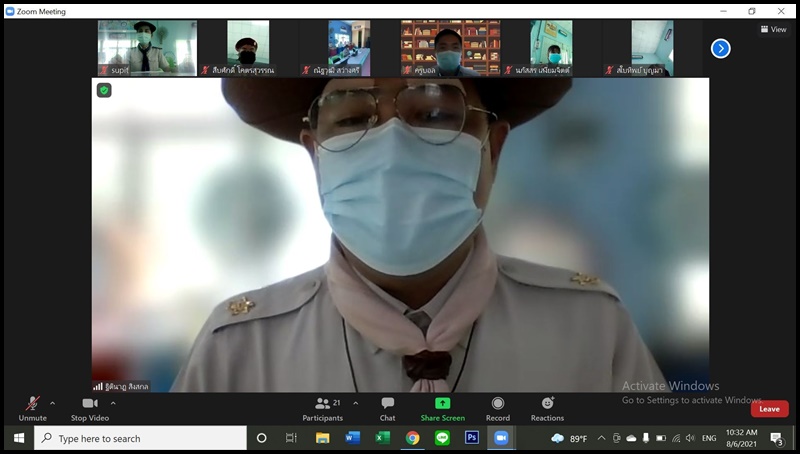Select ณัฐวุฒิ สว่างศรี video thumbnail
The image size is (800, 454).
click(x=349, y=48)
